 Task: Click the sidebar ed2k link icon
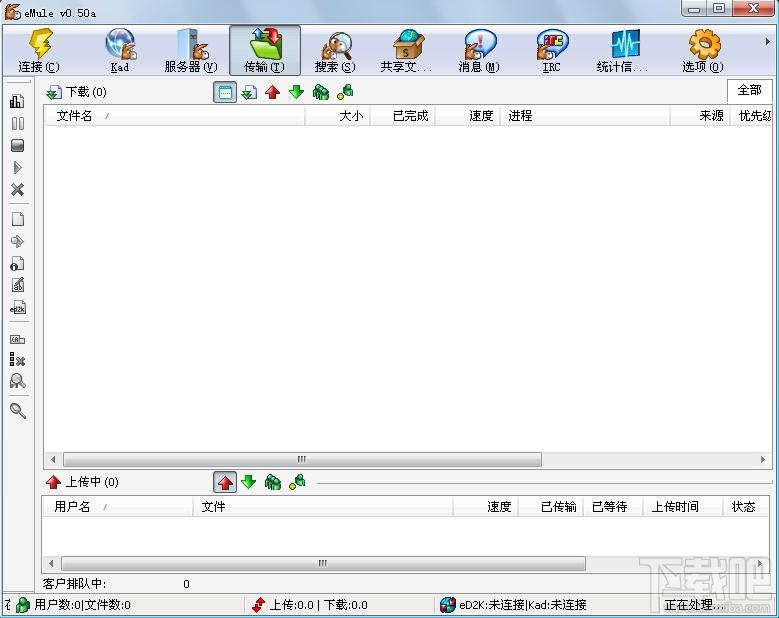tap(17, 308)
